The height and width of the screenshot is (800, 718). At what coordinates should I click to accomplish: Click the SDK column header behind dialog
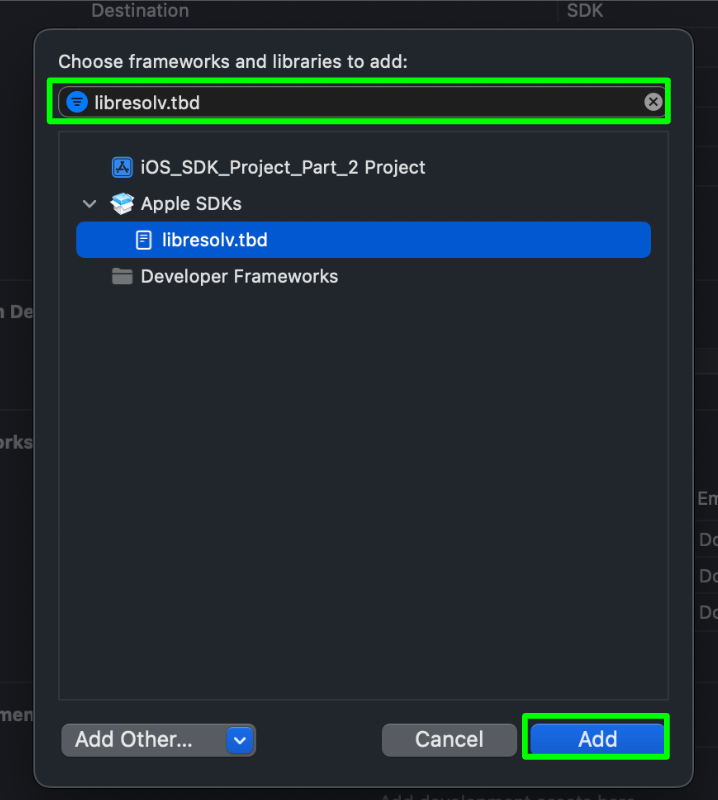pyautogui.click(x=585, y=10)
